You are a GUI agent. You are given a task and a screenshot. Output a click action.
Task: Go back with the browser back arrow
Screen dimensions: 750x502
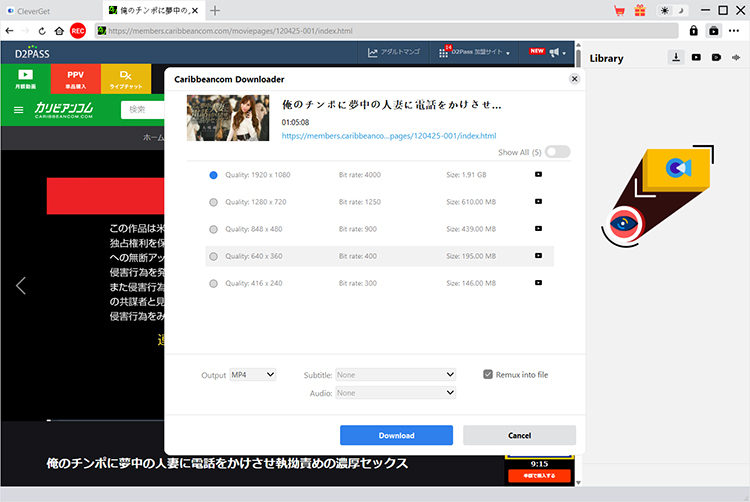(10, 31)
